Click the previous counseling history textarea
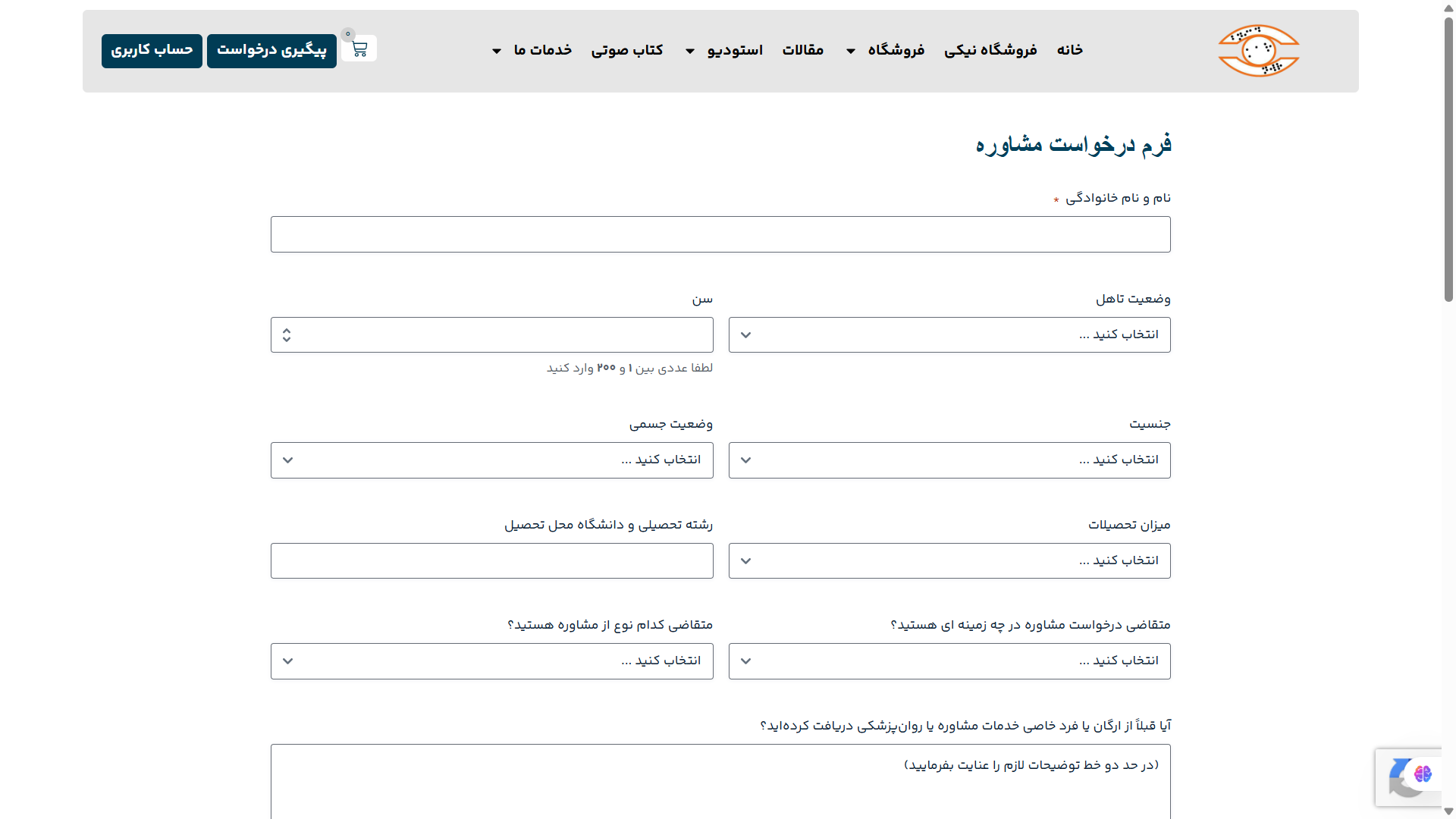1456x819 pixels. (x=720, y=781)
